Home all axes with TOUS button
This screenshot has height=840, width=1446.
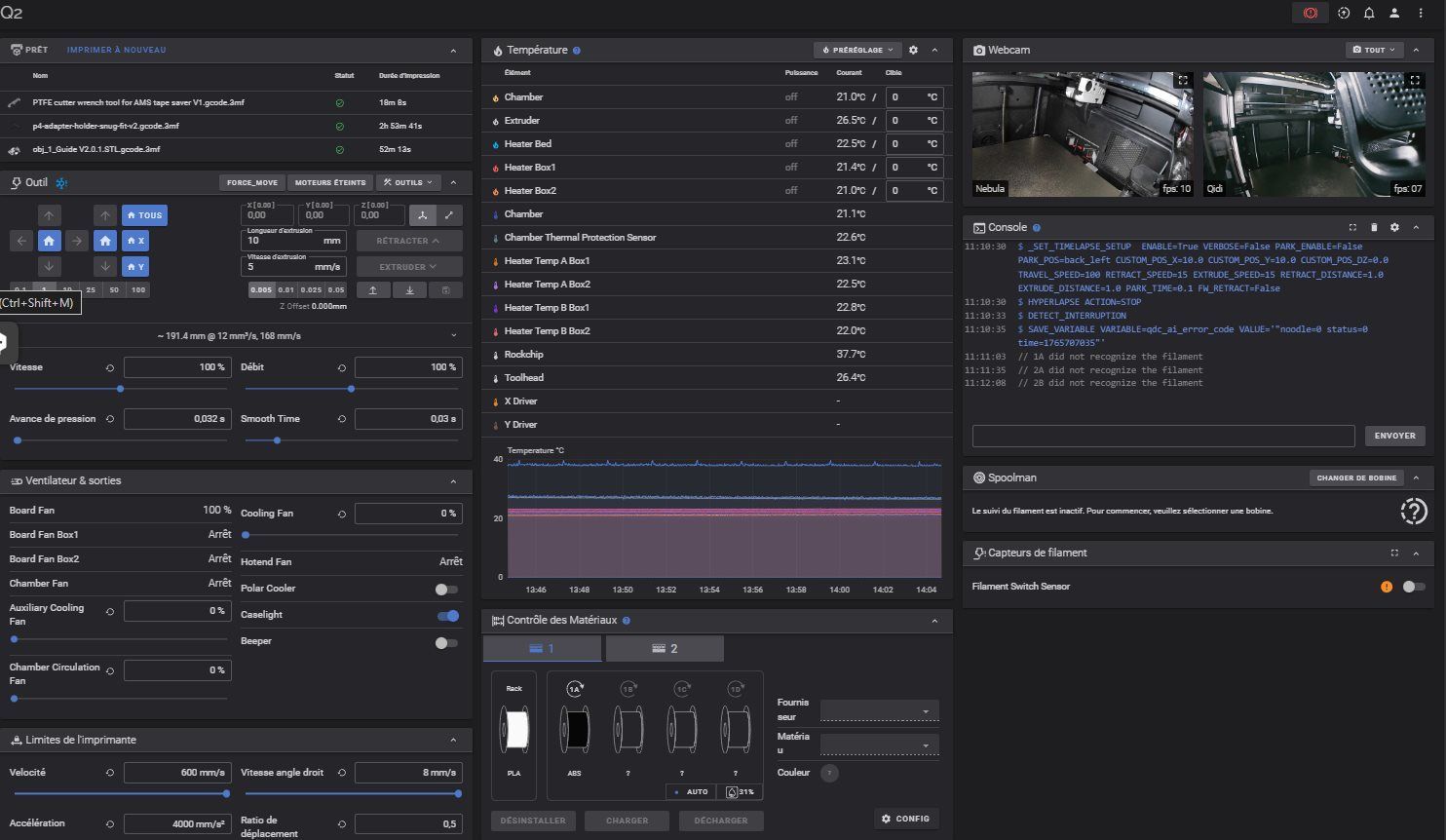[144, 215]
